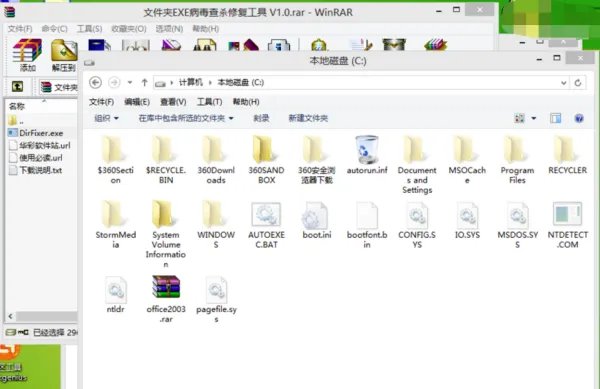Viewport: 600px width, 389px height.
Task: Select the MSOCache folder
Action: (x=467, y=160)
